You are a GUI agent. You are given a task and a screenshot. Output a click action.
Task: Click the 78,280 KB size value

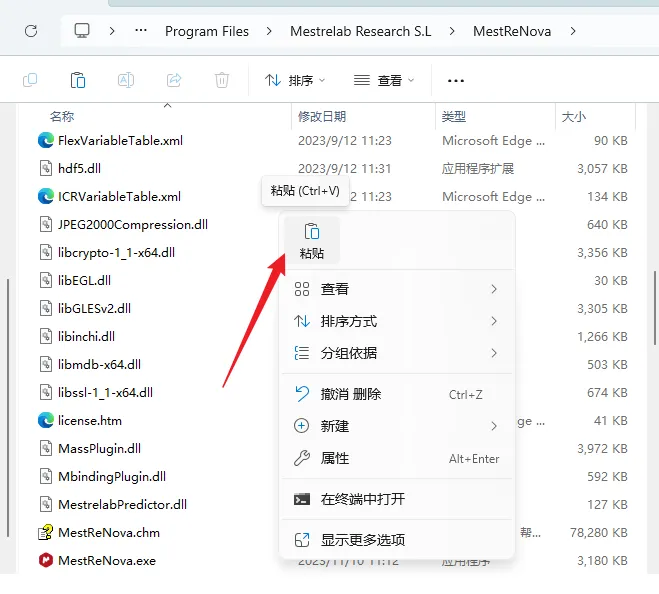click(x=599, y=533)
